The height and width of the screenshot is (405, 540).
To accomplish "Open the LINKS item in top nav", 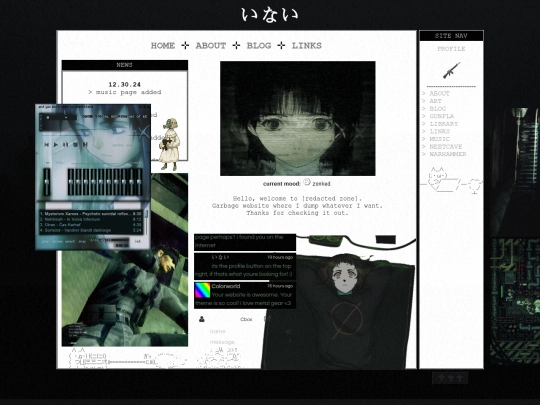I will coord(307,46).
